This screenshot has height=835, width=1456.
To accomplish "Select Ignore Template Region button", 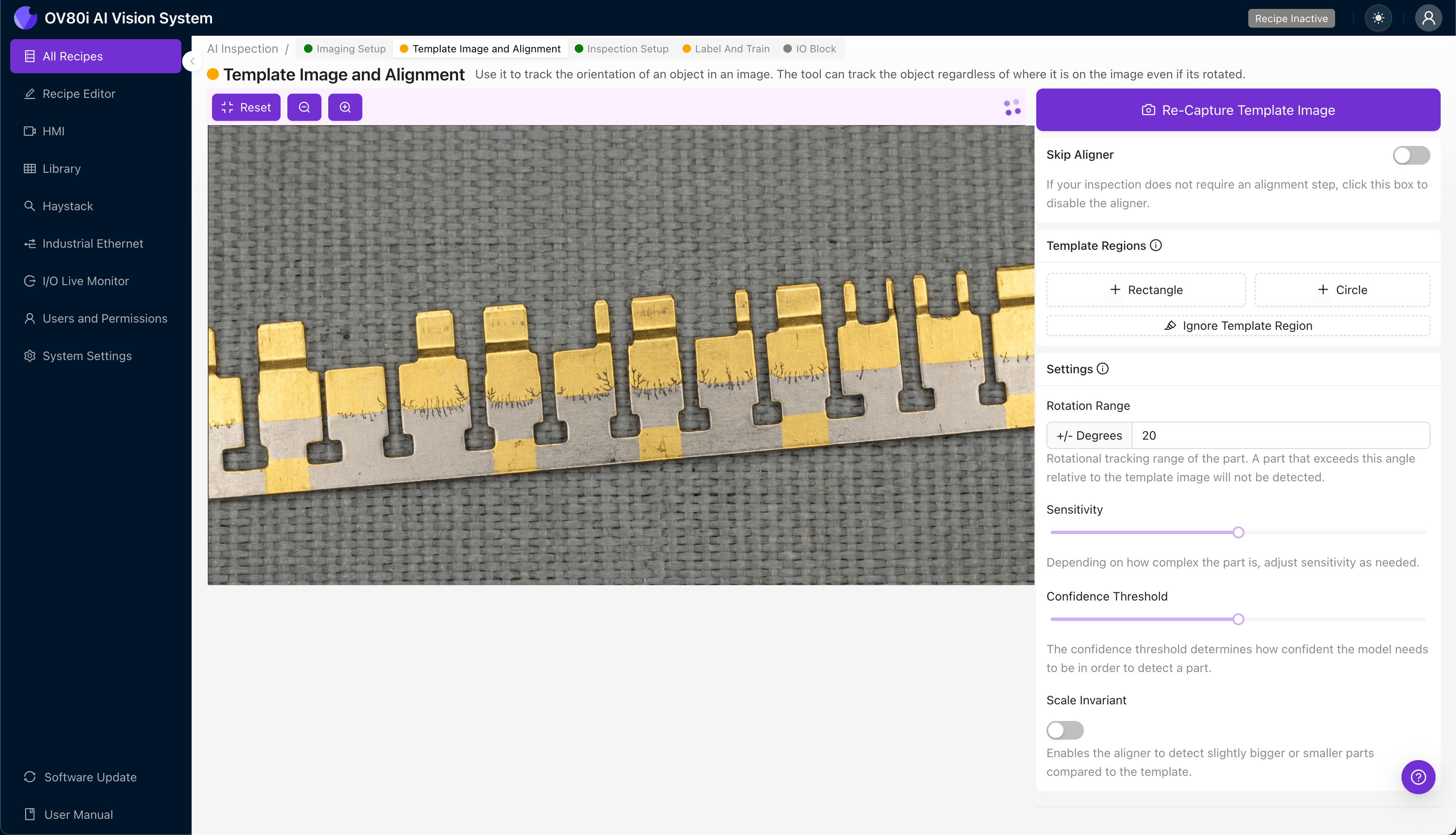I will coord(1238,326).
